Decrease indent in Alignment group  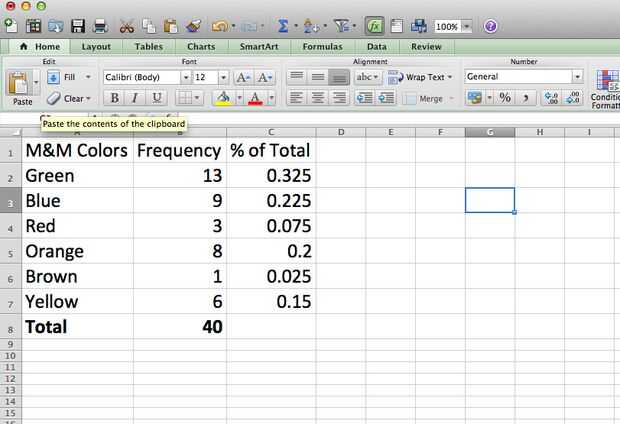point(364,98)
